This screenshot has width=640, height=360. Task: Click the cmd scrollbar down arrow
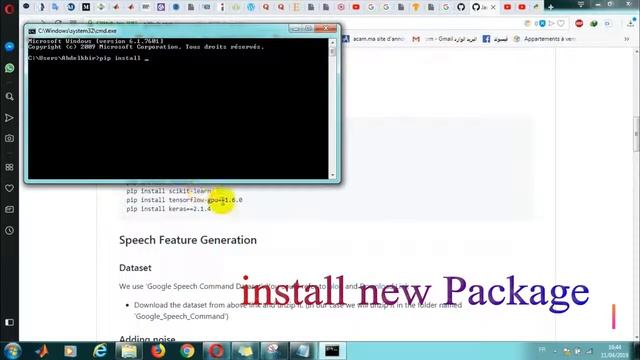coord(333,175)
